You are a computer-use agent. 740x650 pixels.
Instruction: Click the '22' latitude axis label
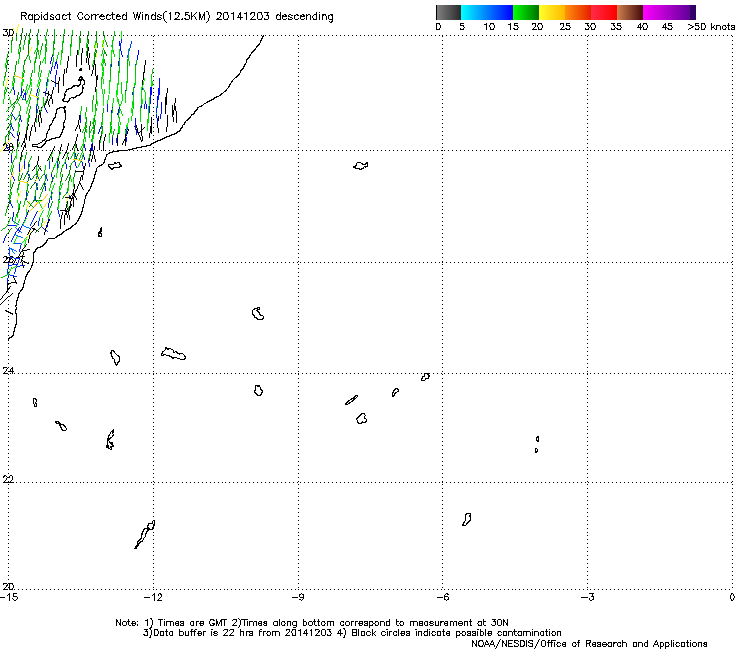(8, 480)
